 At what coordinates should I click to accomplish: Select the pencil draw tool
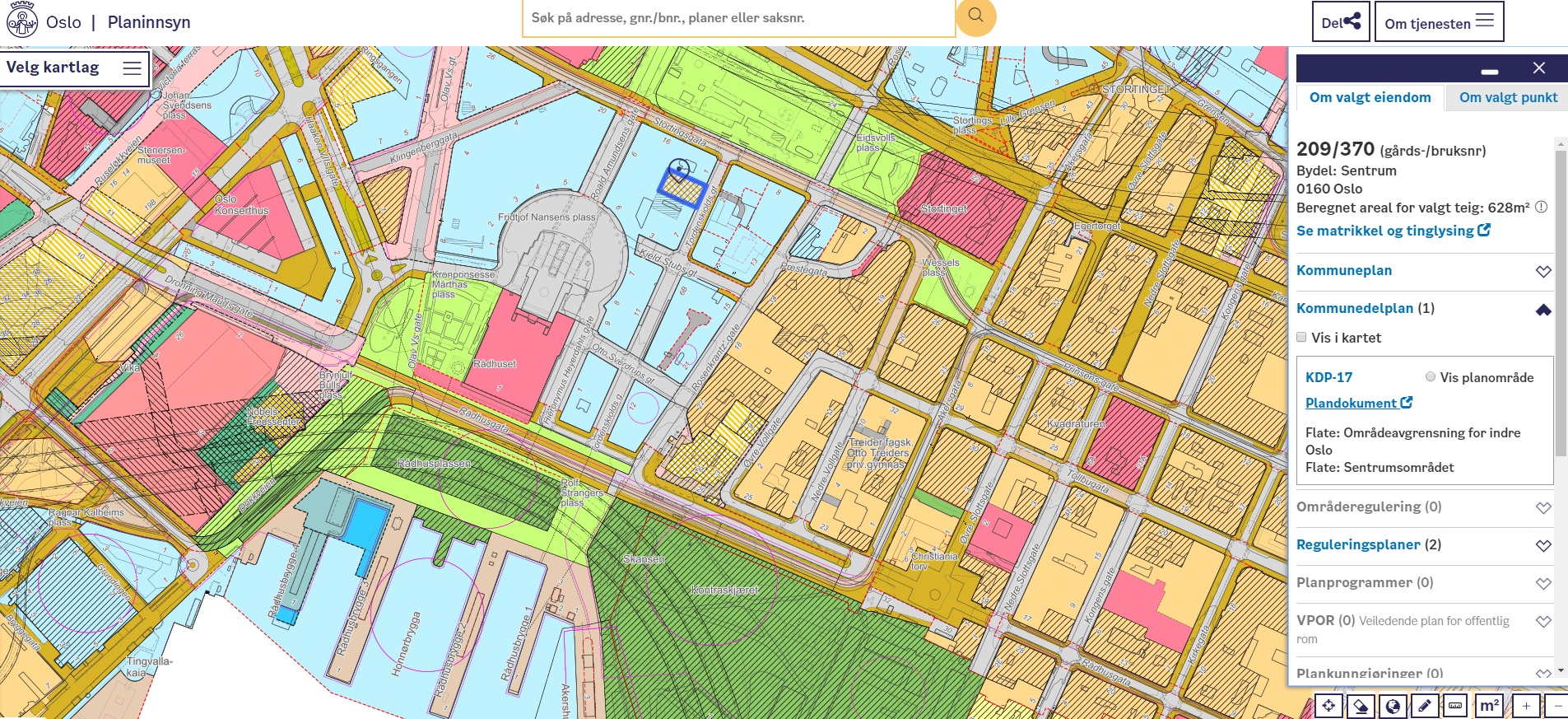(1425, 706)
